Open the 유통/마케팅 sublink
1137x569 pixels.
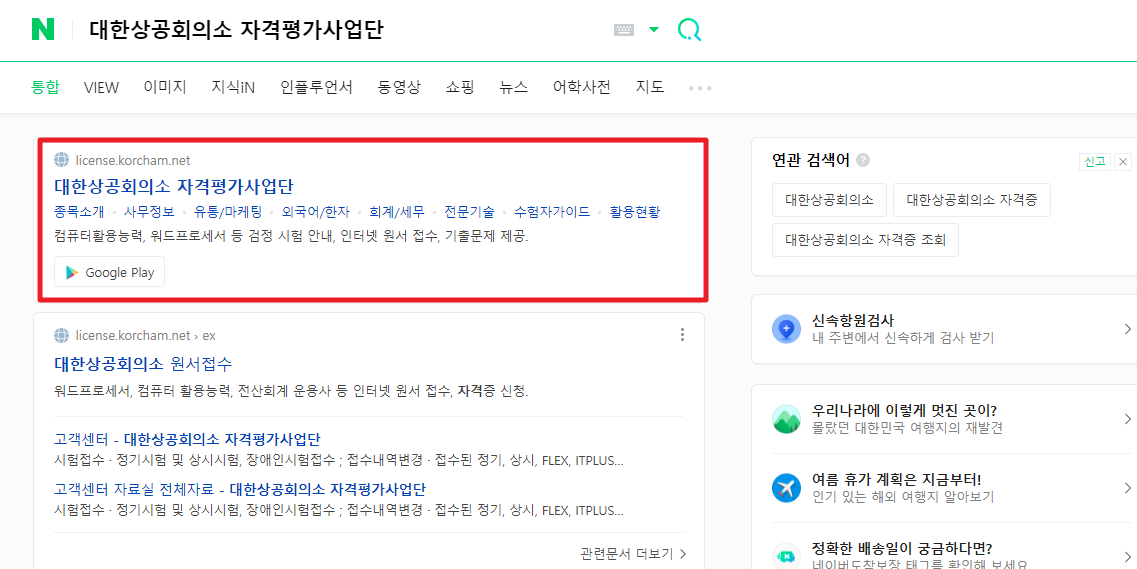228,212
